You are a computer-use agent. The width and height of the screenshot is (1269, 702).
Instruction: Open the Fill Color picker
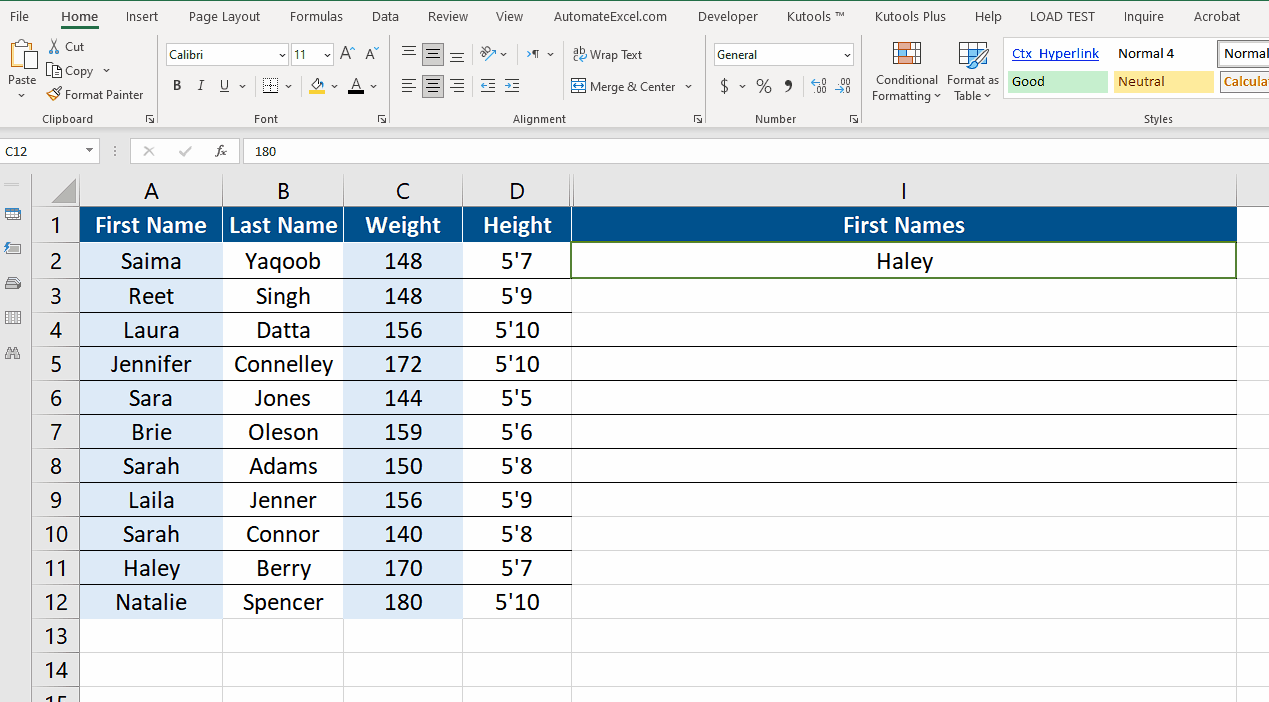[334, 86]
